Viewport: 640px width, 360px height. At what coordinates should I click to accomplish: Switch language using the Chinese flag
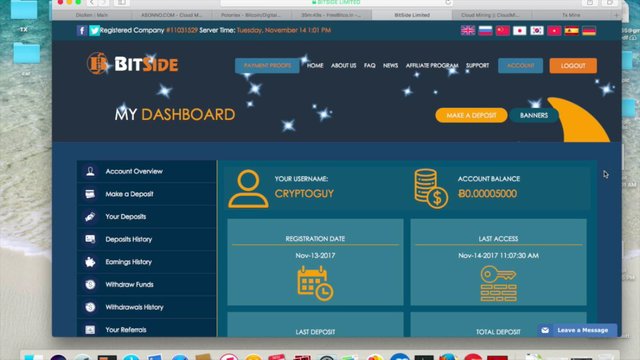click(x=502, y=31)
